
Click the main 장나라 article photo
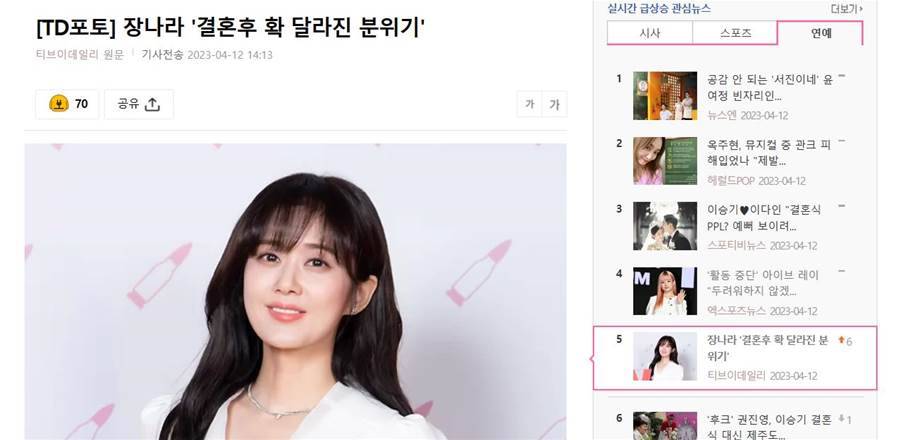(295, 291)
